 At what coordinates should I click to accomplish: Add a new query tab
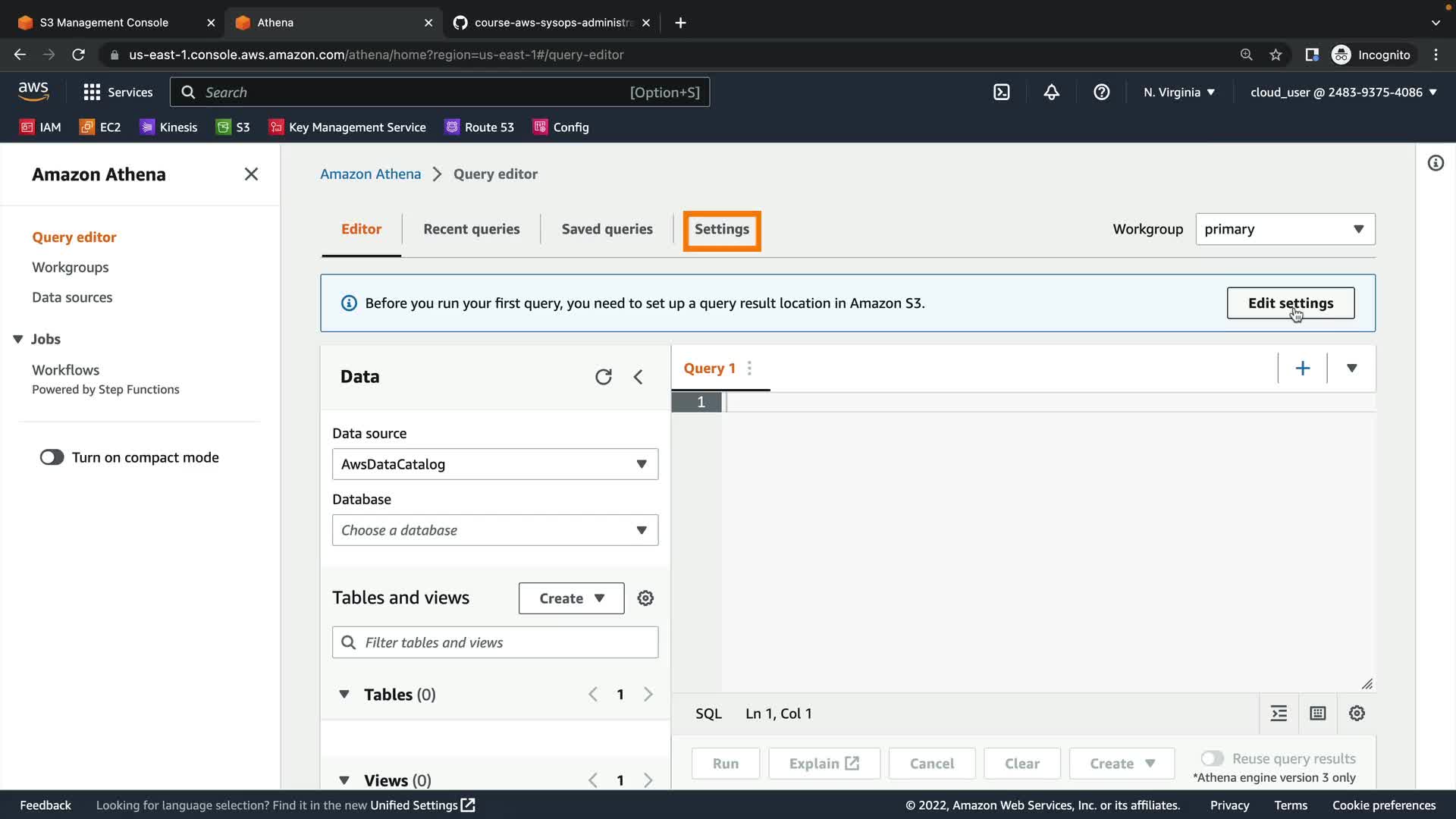(1302, 369)
